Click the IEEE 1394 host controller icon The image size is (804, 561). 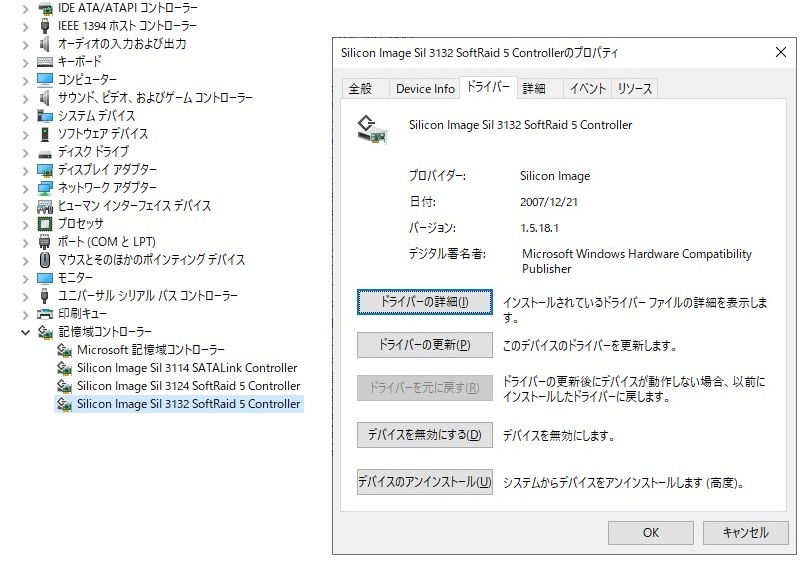click(45, 26)
